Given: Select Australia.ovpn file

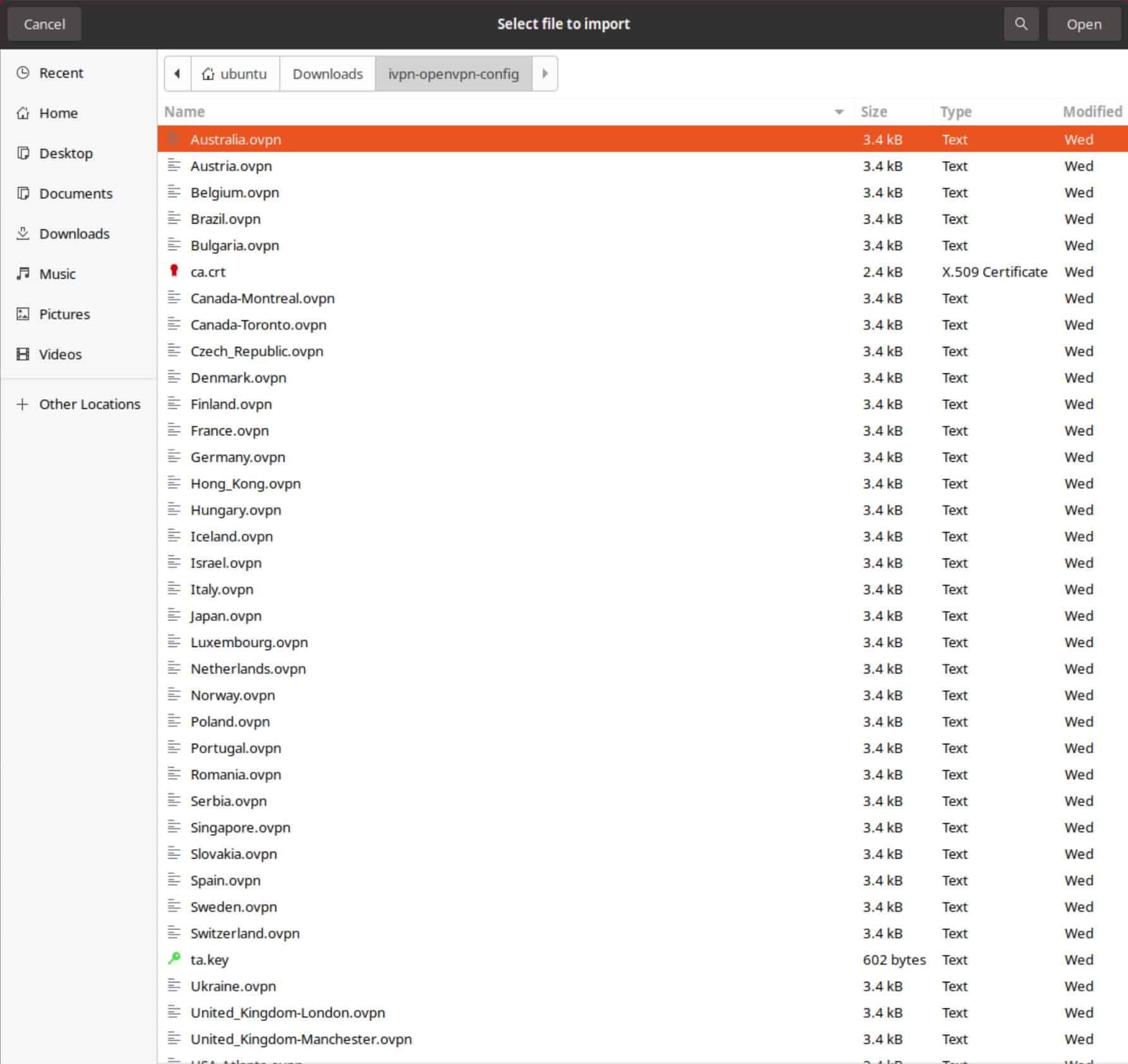Looking at the screenshot, I should coord(642,139).
